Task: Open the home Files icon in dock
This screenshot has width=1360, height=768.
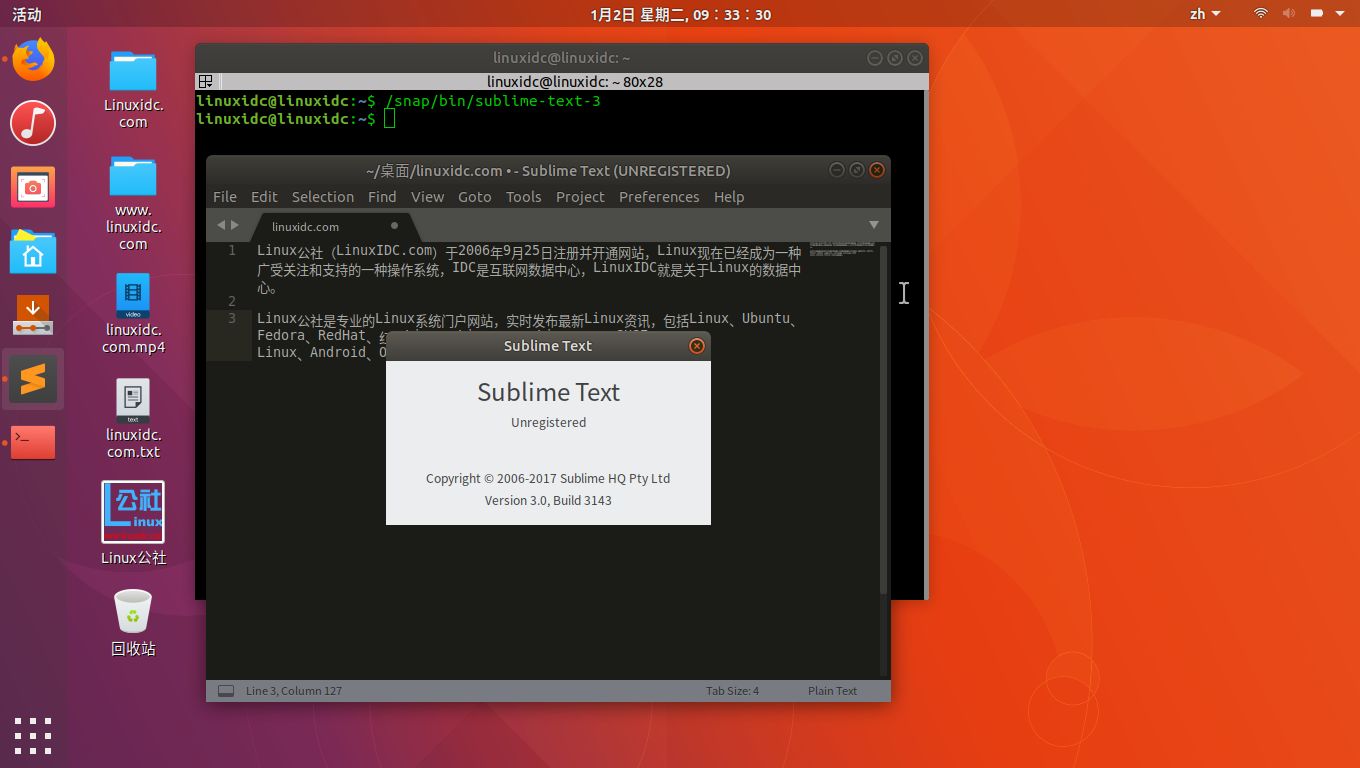Action: point(33,251)
